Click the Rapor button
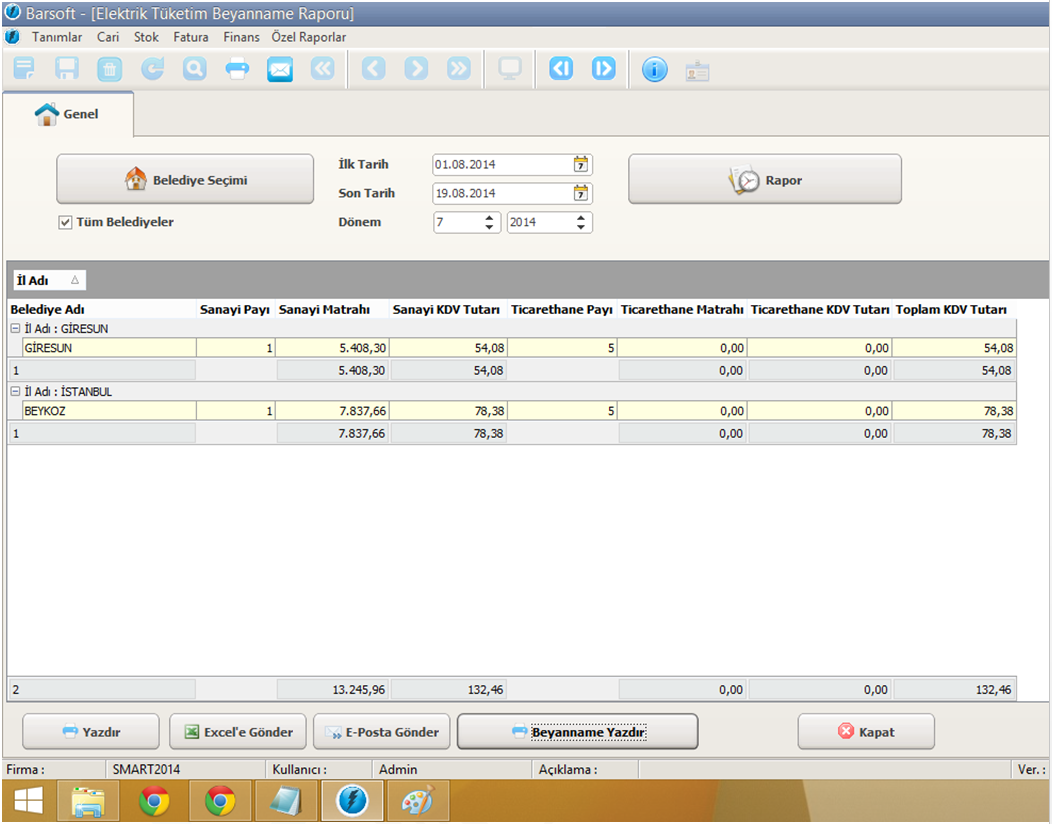Screen dimensions: 1052x824 tap(765, 180)
